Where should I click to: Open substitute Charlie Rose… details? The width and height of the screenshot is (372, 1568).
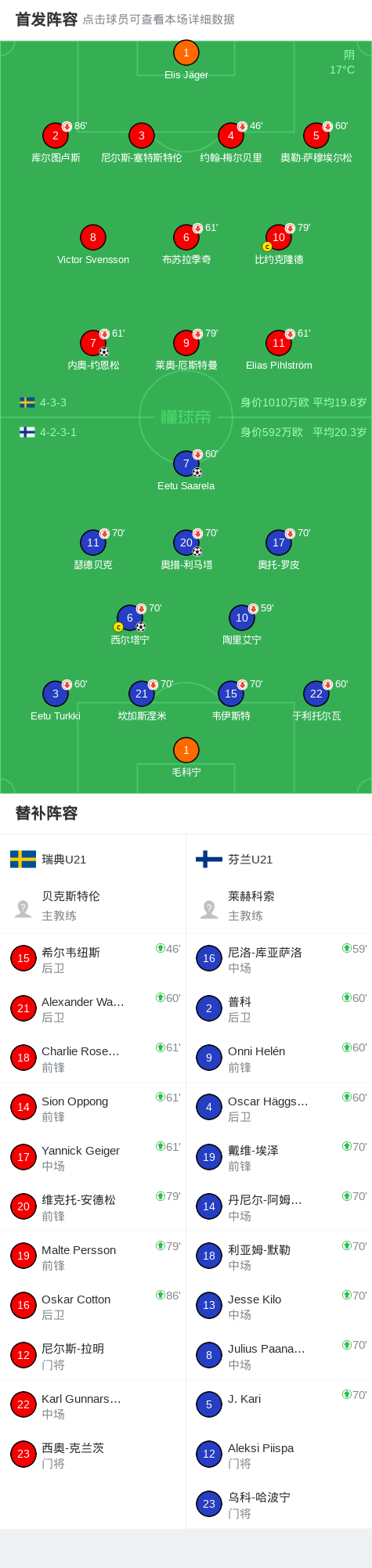[x=93, y=1058]
